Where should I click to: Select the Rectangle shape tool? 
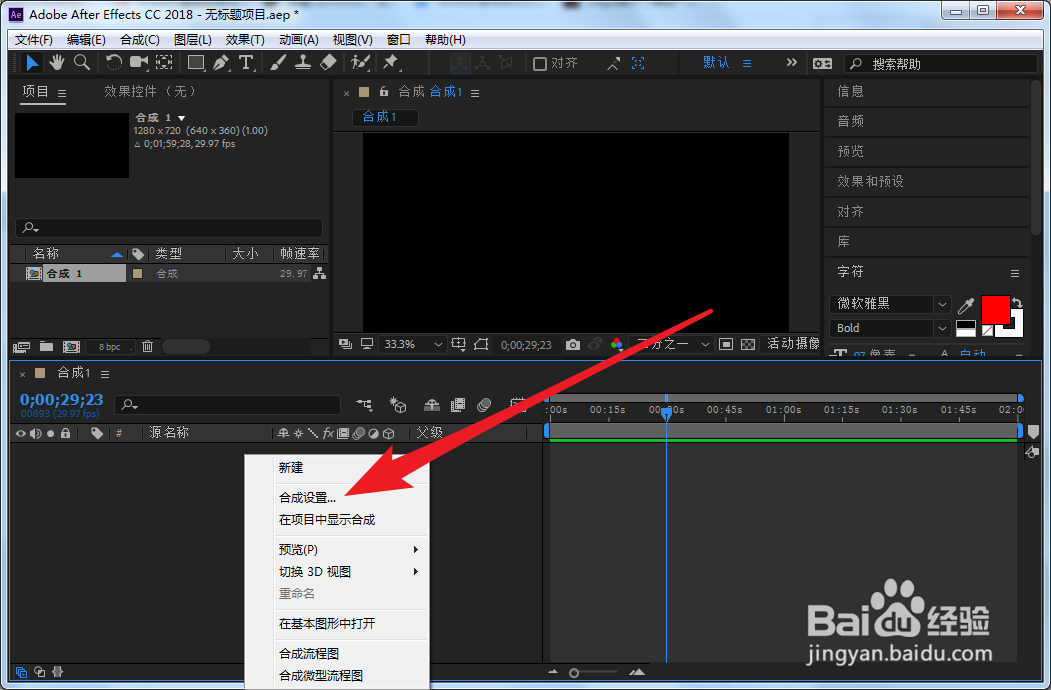click(x=196, y=63)
